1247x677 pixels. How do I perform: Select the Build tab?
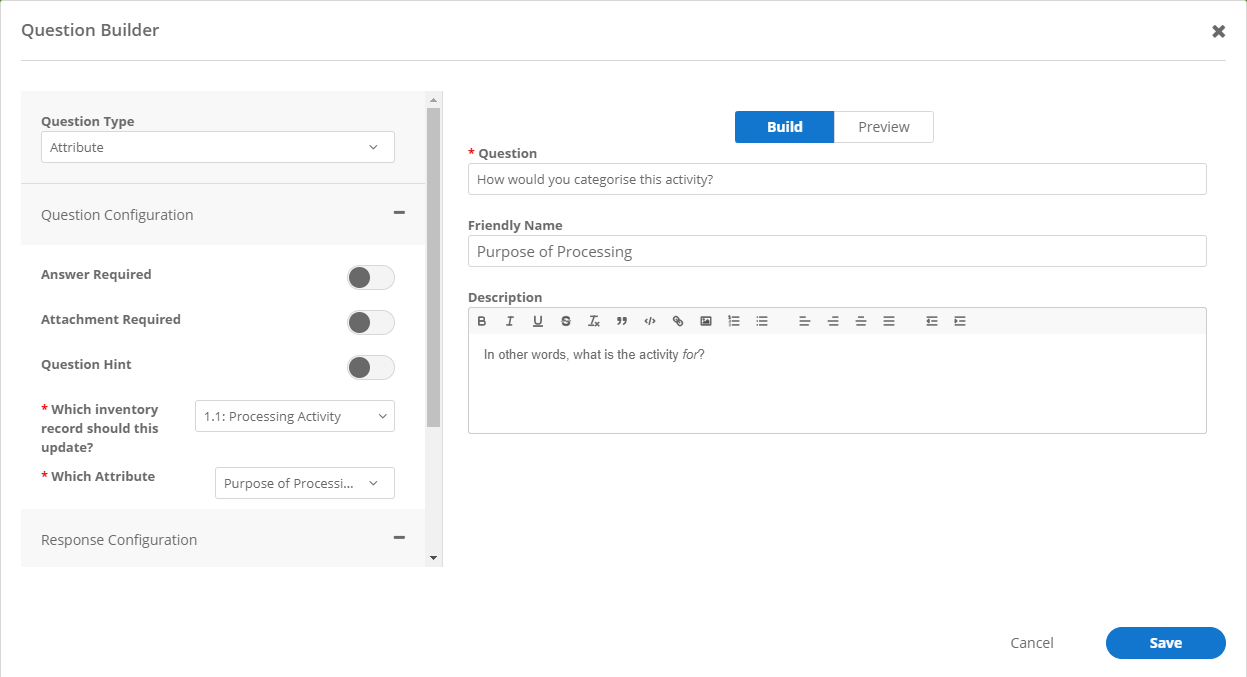784,127
